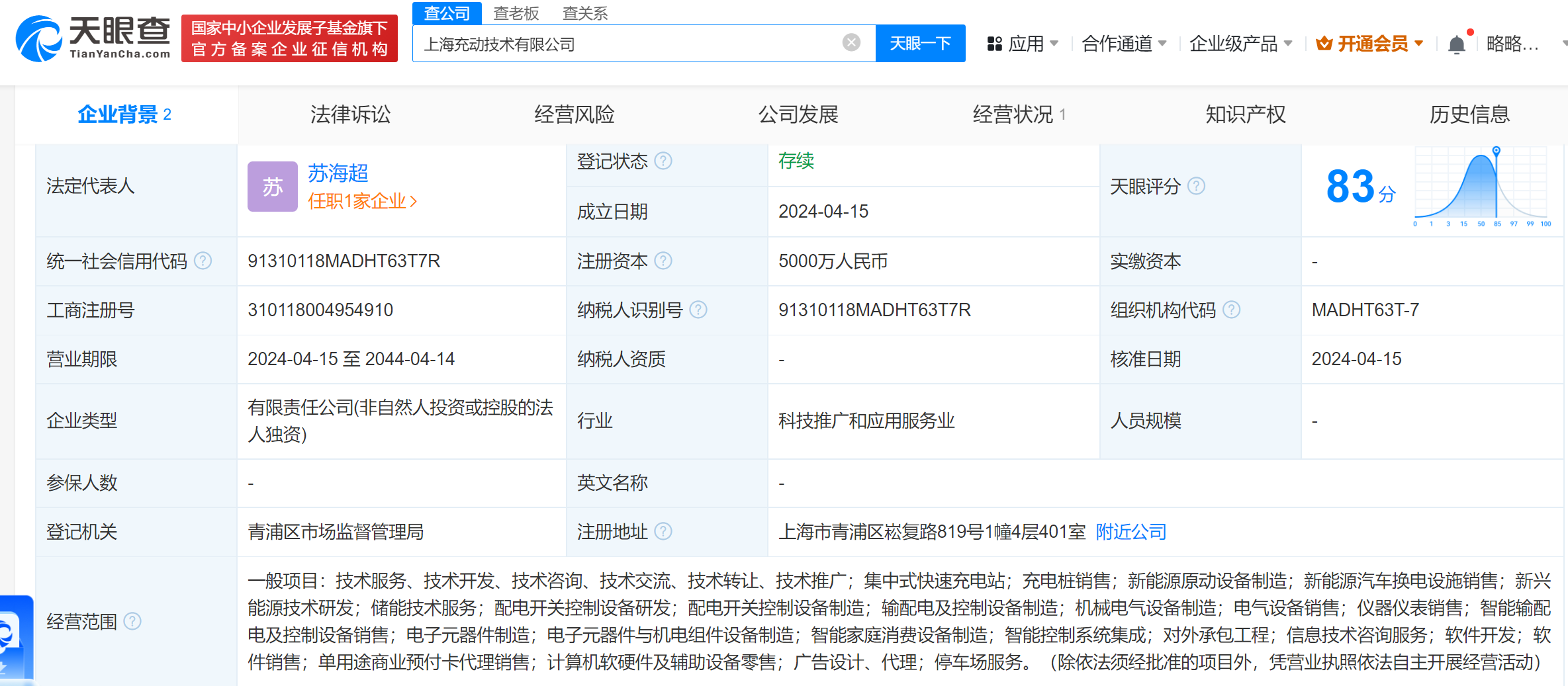Click help icon beside 统一社会信用代码
The width and height of the screenshot is (1568, 686).
pos(203,261)
